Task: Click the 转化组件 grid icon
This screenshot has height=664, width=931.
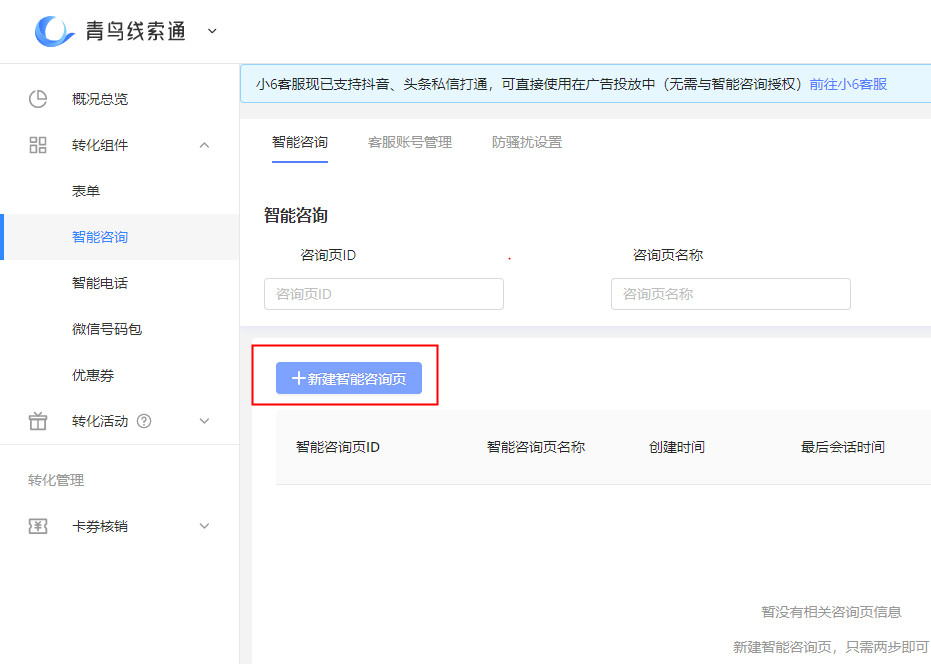Action: point(38,145)
